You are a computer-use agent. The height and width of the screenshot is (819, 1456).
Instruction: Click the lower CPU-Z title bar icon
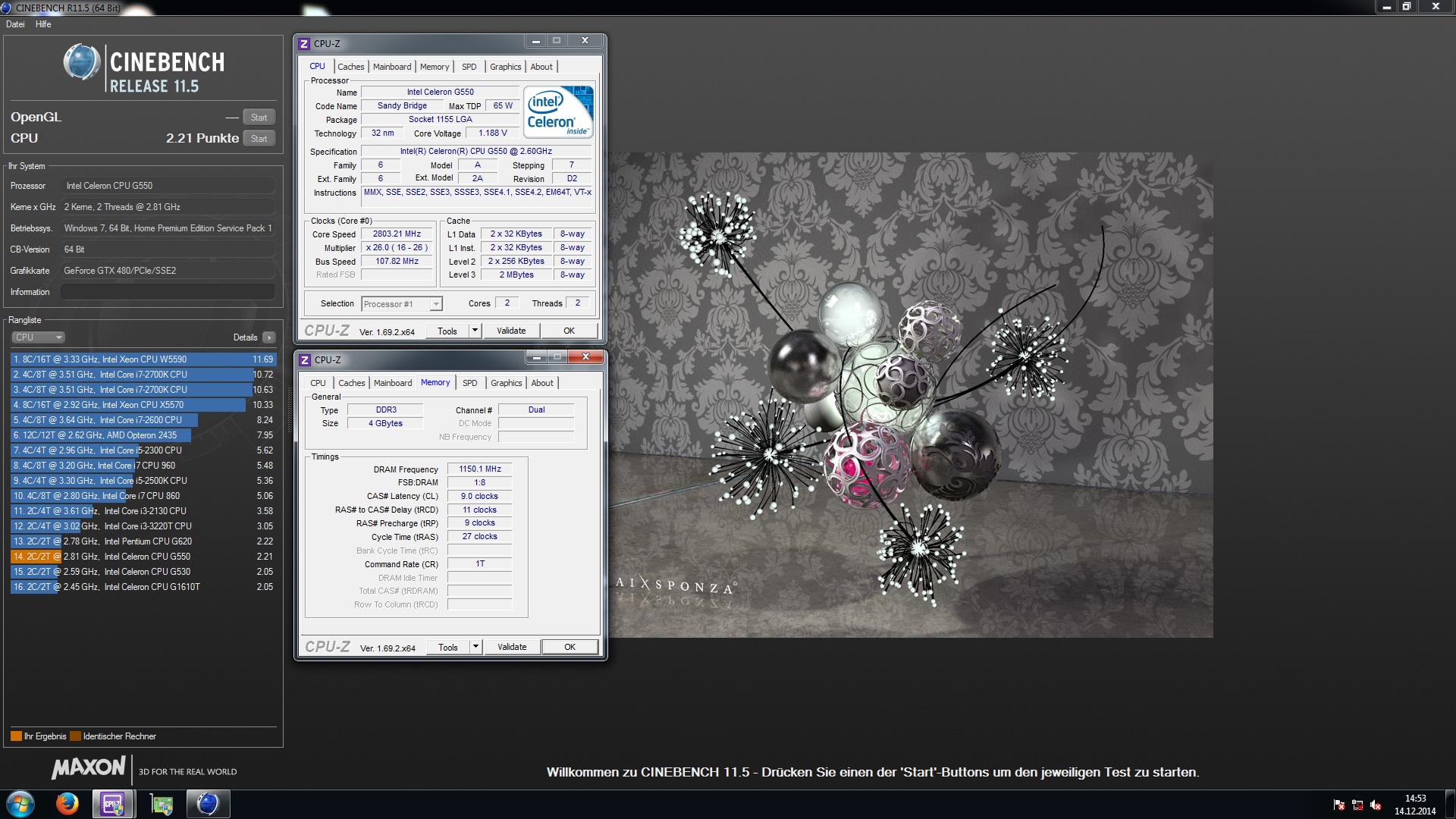click(305, 360)
